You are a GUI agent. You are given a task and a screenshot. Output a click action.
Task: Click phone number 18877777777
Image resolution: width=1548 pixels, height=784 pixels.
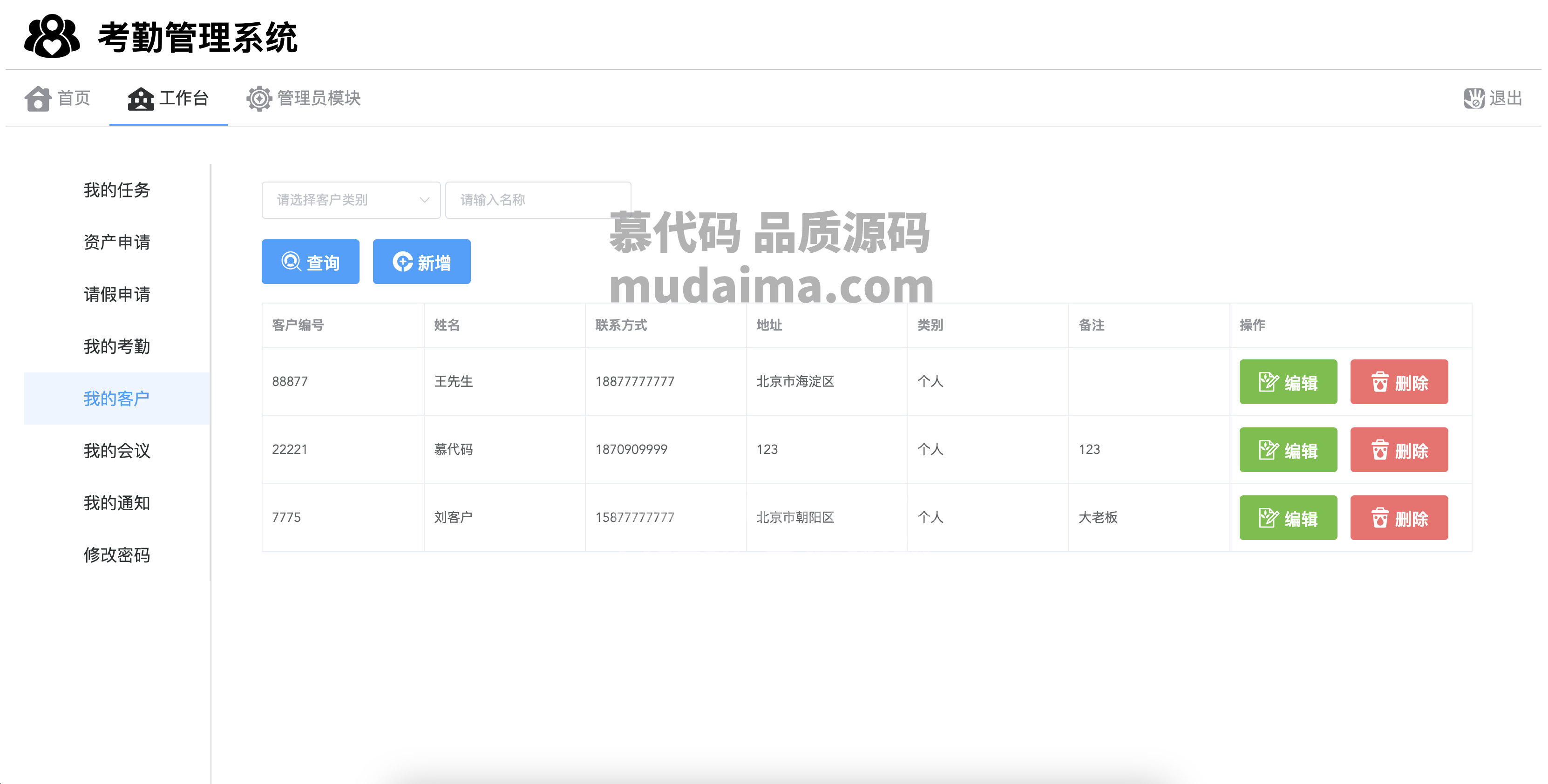pyautogui.click(x=635, y=381)
